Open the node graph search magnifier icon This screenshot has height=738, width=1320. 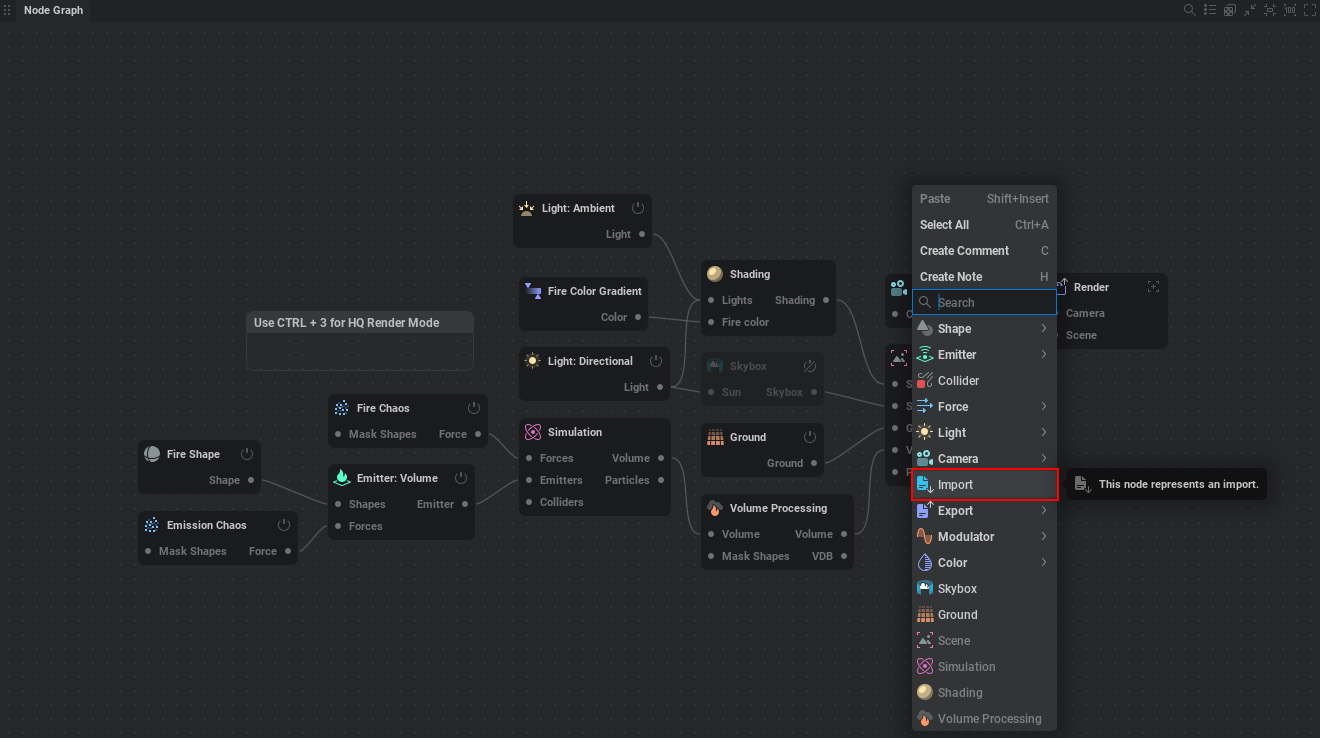coord(1190,10)
